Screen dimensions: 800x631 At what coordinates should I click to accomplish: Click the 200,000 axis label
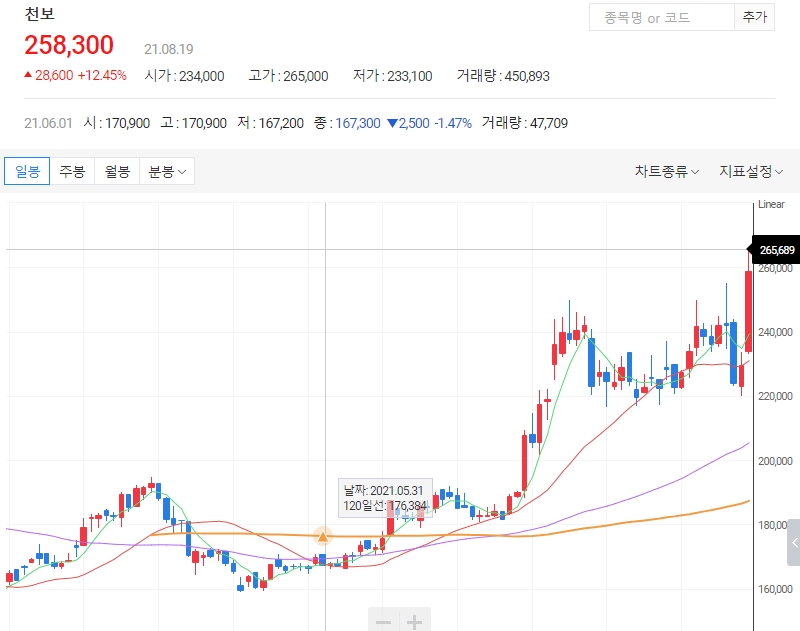point(775,461)
